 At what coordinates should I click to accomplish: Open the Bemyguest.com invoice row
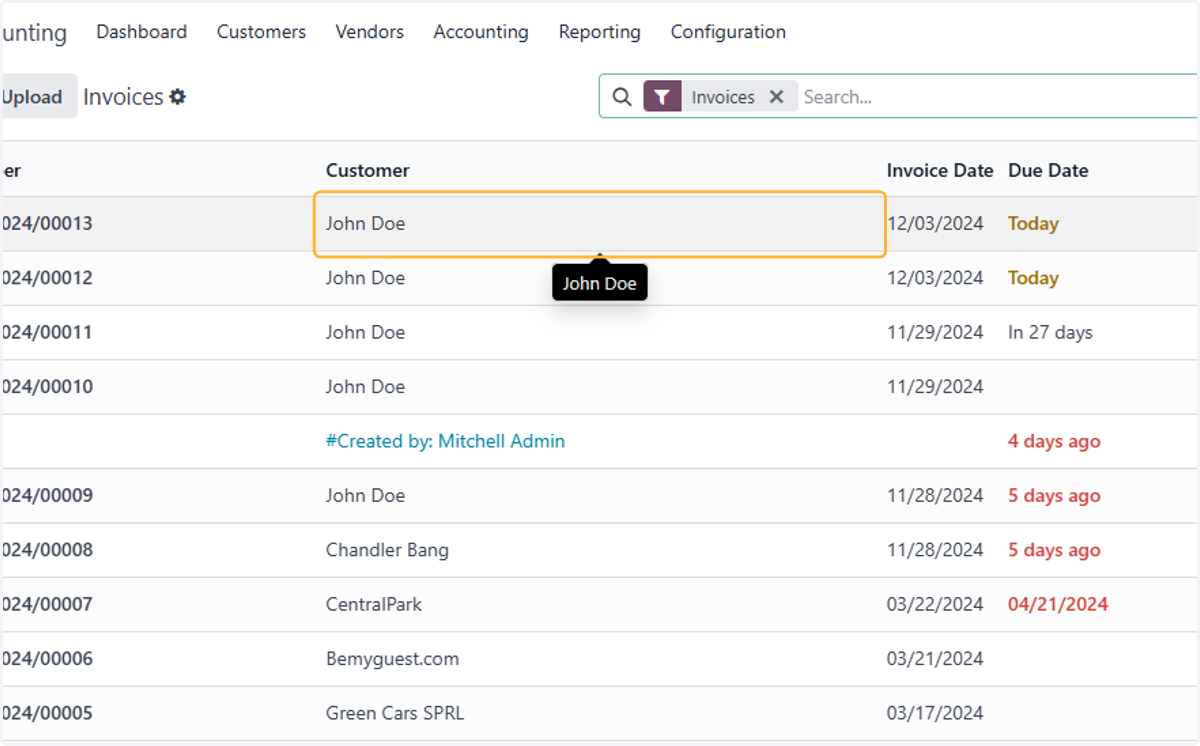click(600, 658)
